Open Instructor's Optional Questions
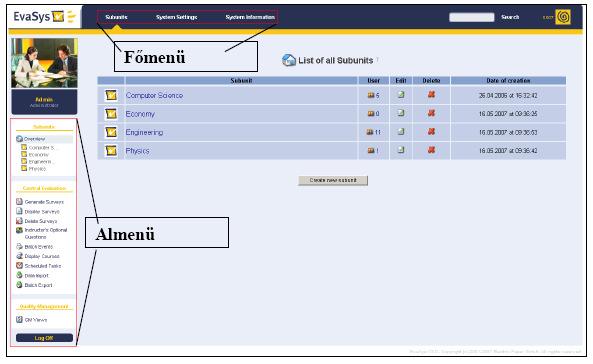 46,233
